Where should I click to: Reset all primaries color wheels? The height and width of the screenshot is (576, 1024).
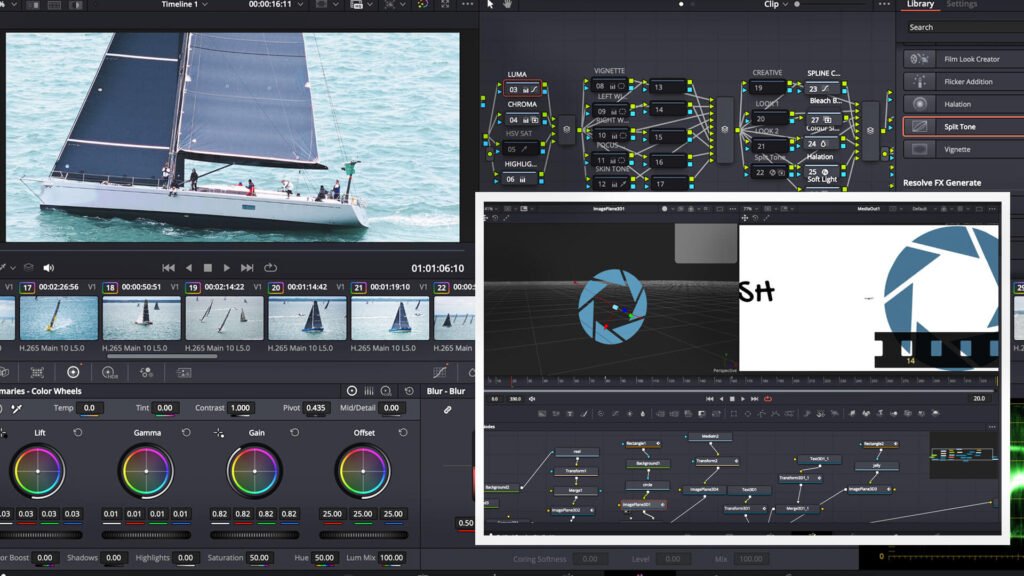click(x=409, y=391)
